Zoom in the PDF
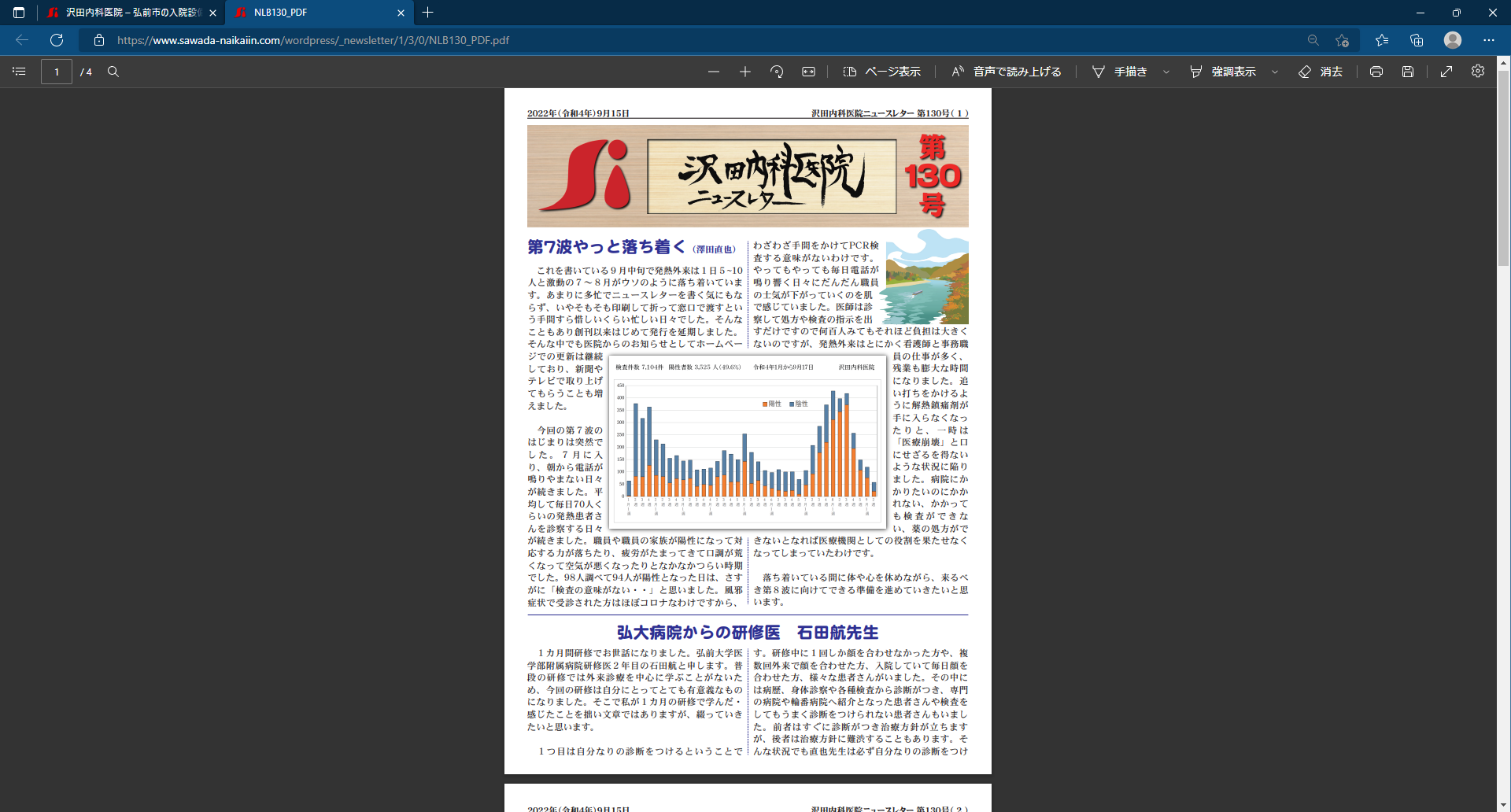Viewport: 1511px width, 812px height. (745, 72)
